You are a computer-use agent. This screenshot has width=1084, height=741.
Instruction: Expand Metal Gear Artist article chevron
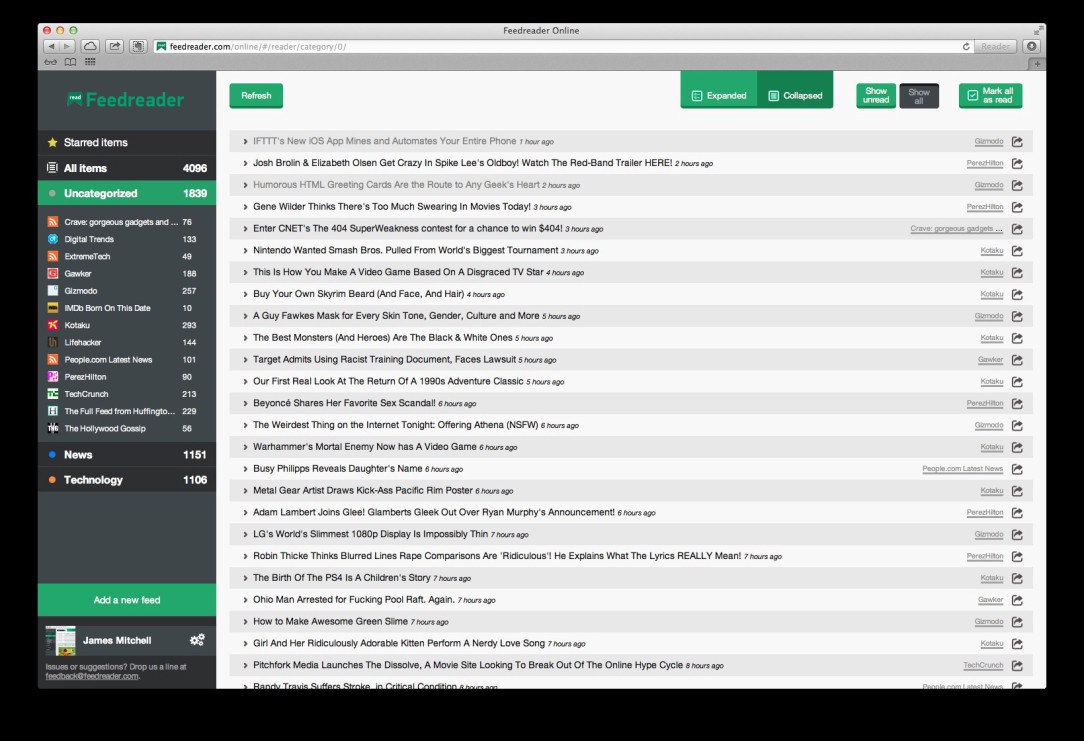click(x=245, y=491)
